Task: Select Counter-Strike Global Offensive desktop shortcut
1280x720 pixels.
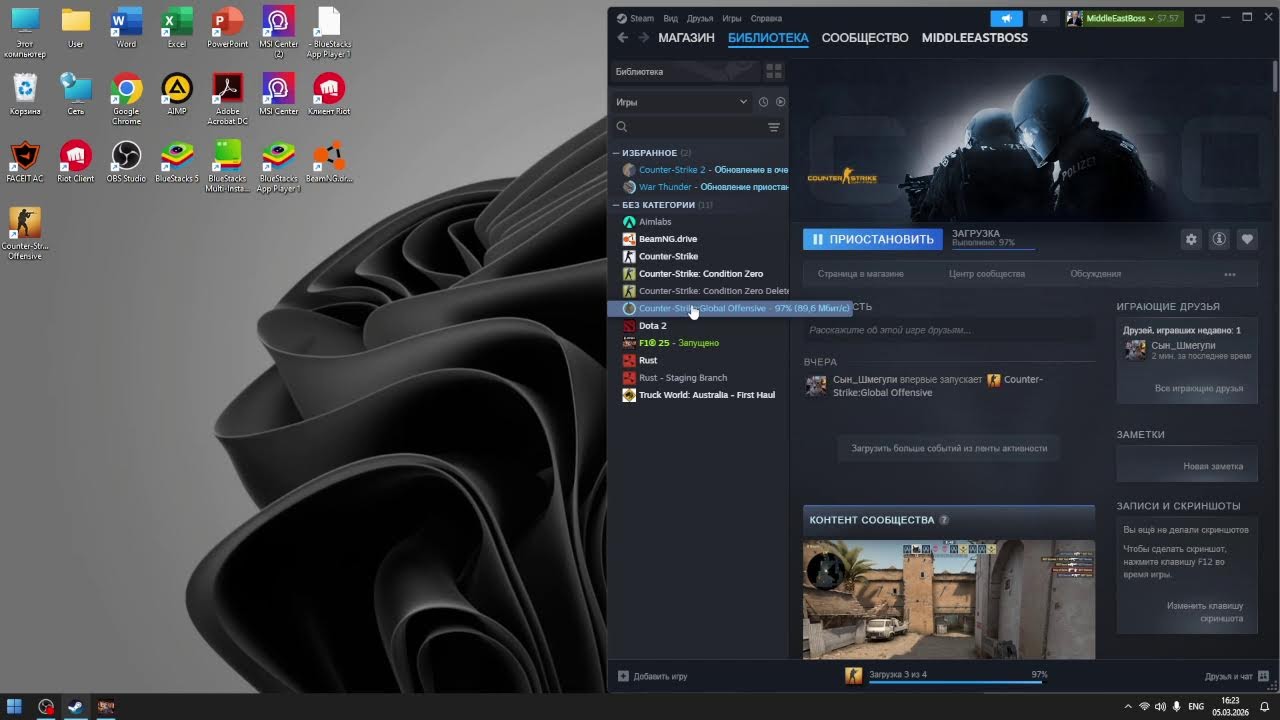Action: pyautogui.click(x=25, y=234)
